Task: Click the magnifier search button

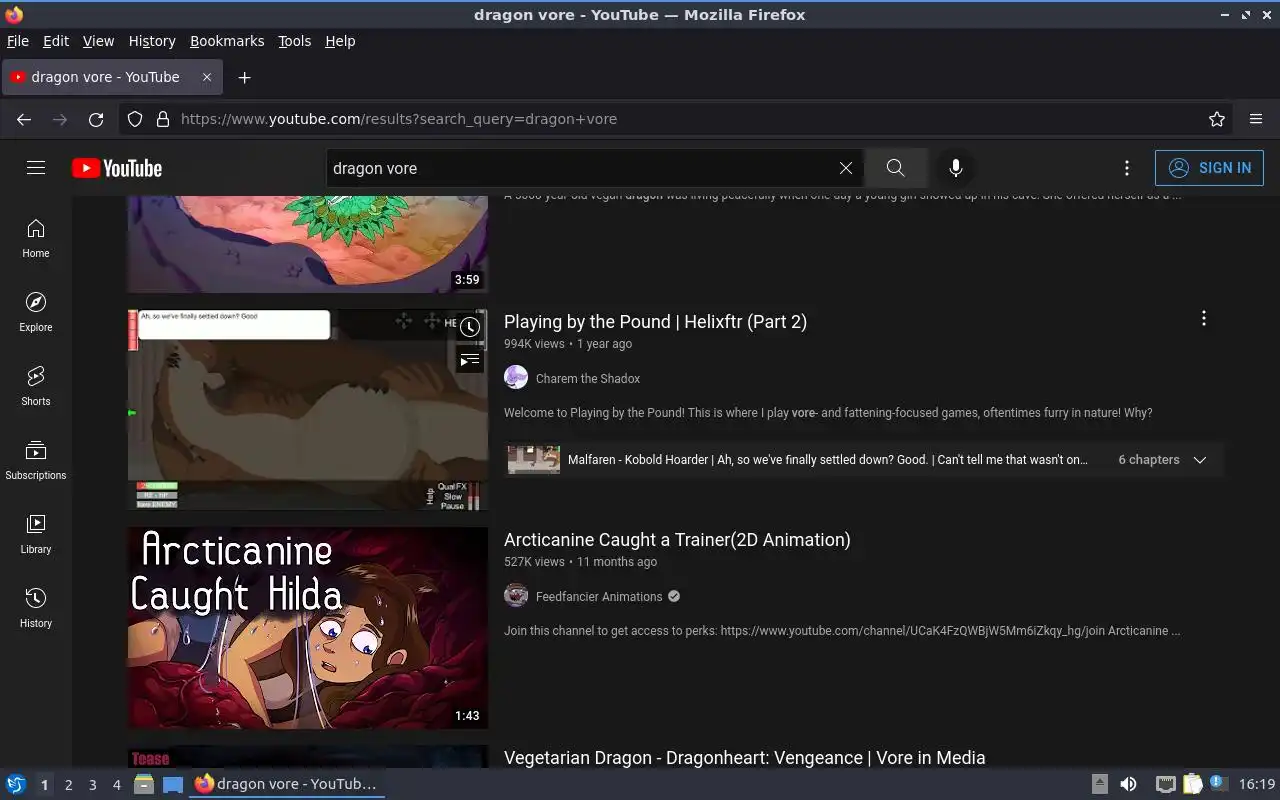Action: [x=895, y=168]
